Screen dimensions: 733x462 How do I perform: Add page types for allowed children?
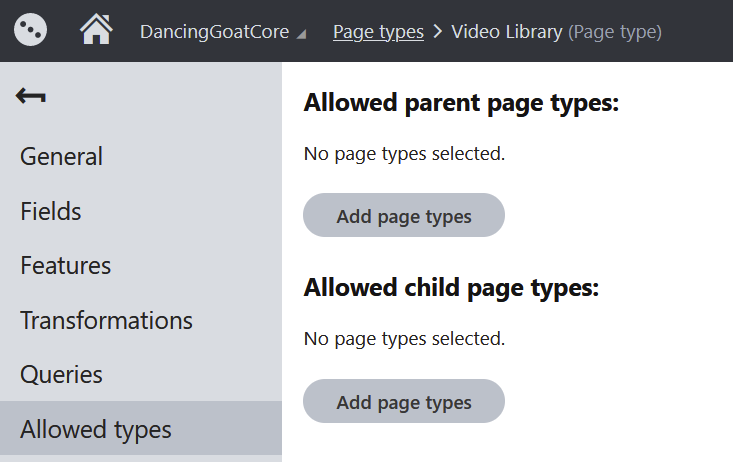point(404,401)
